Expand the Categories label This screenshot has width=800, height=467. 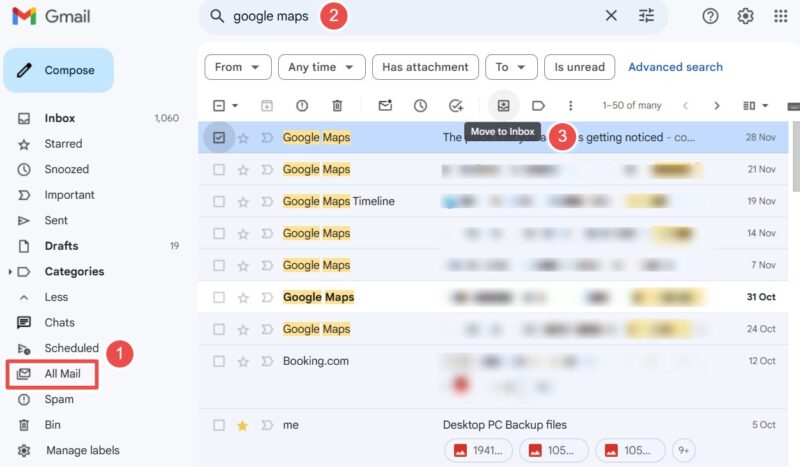click(10, 272)
